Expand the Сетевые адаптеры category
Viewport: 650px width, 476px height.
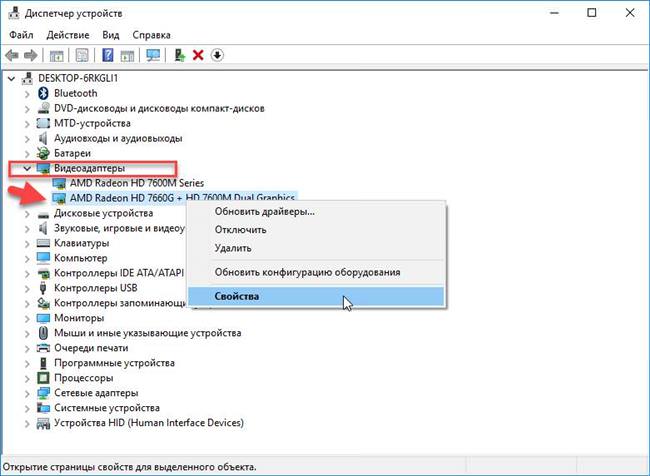(27, 393)
